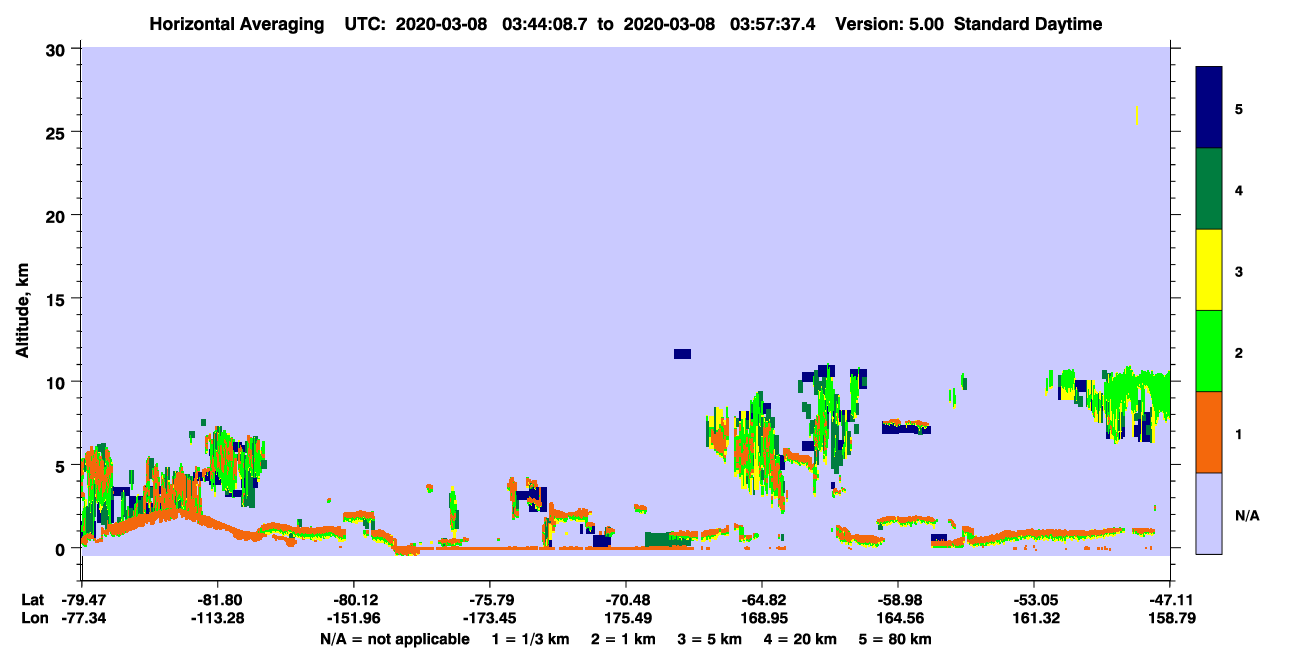The image size is (1300, 667).
Task: Click the 'Lon' row label
Action: point(34,618)
